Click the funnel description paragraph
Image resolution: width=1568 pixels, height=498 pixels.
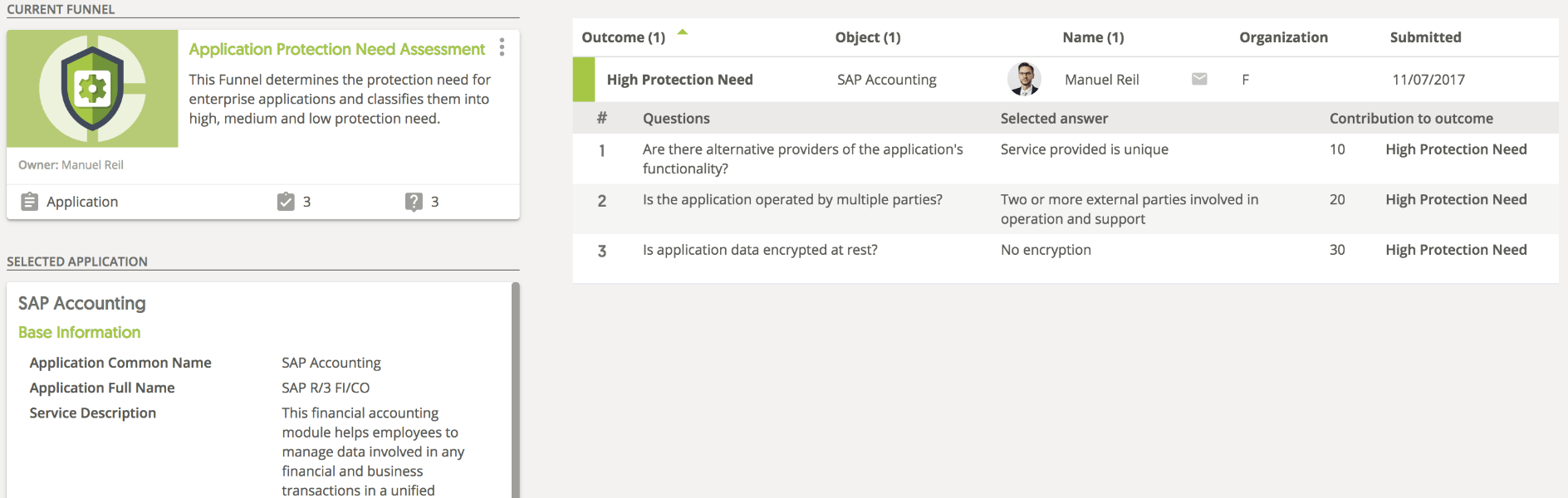coord(340,99)
